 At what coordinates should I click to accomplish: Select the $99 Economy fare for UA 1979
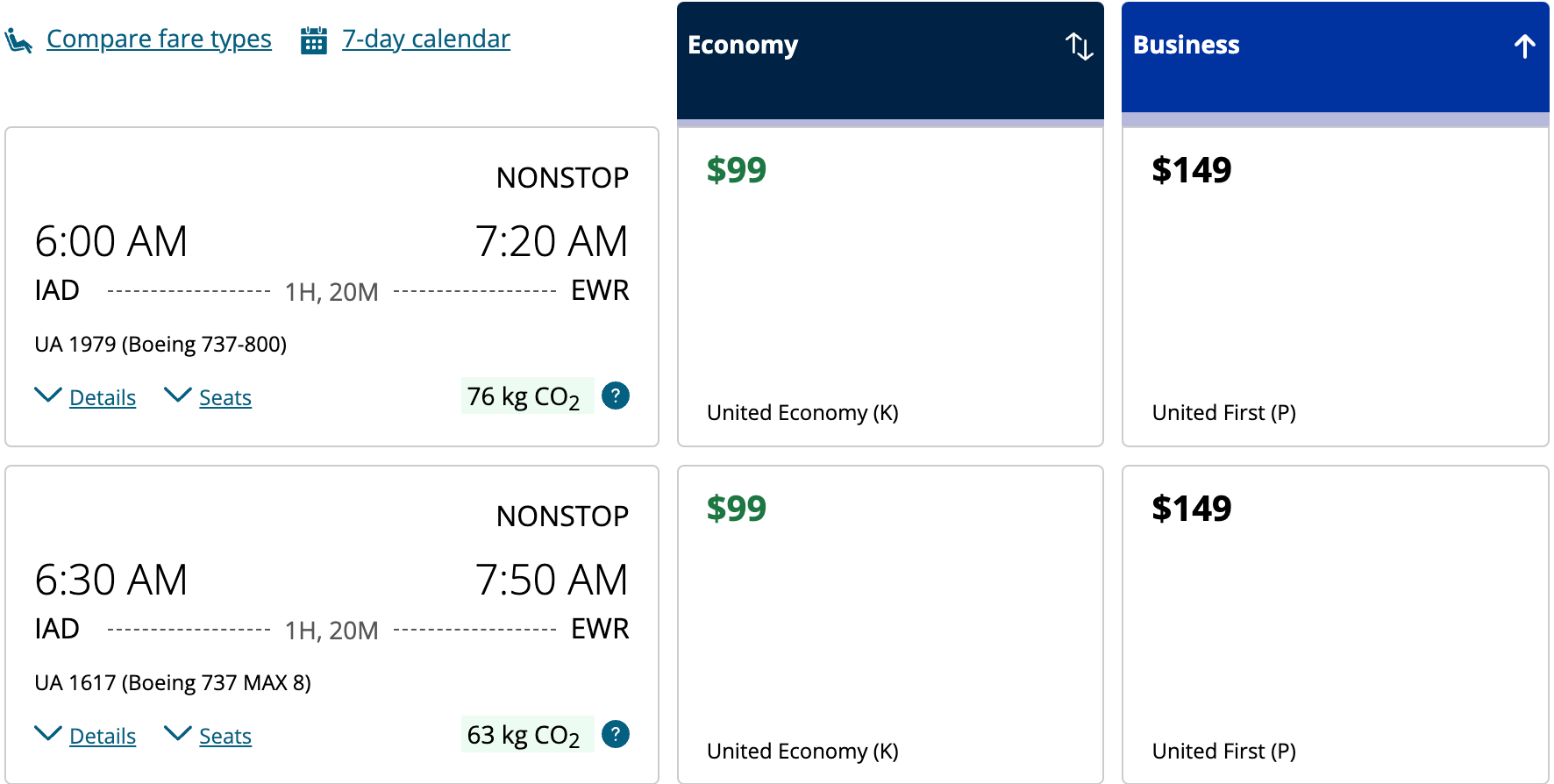point(889,285)
